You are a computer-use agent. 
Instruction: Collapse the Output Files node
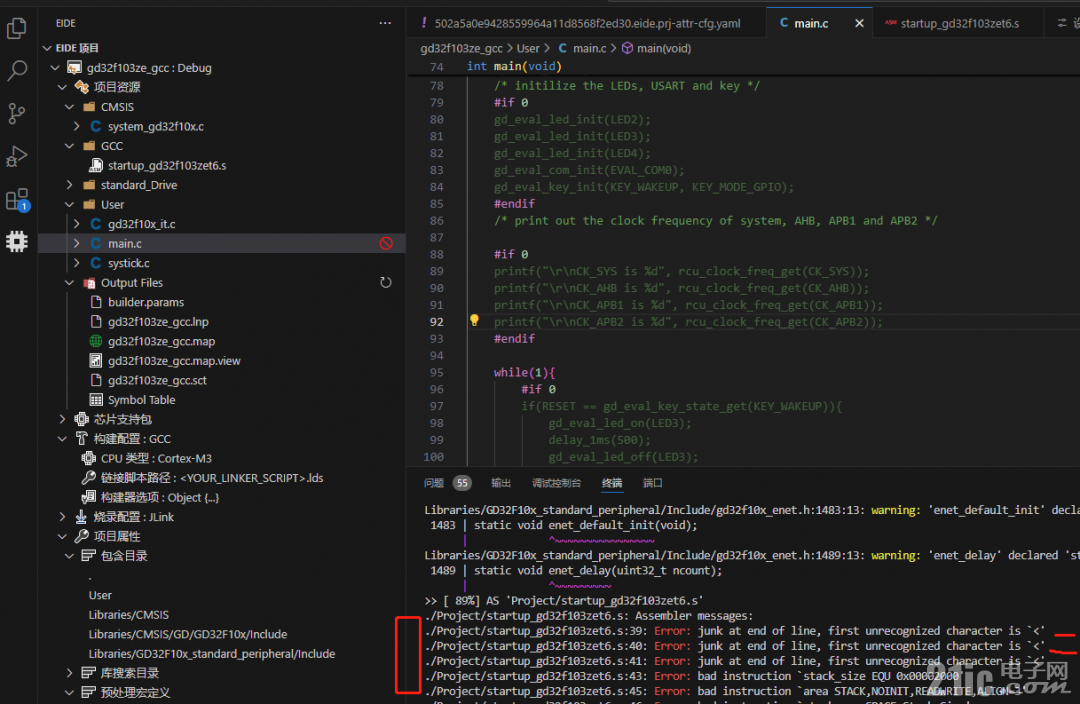click(70, 282)
